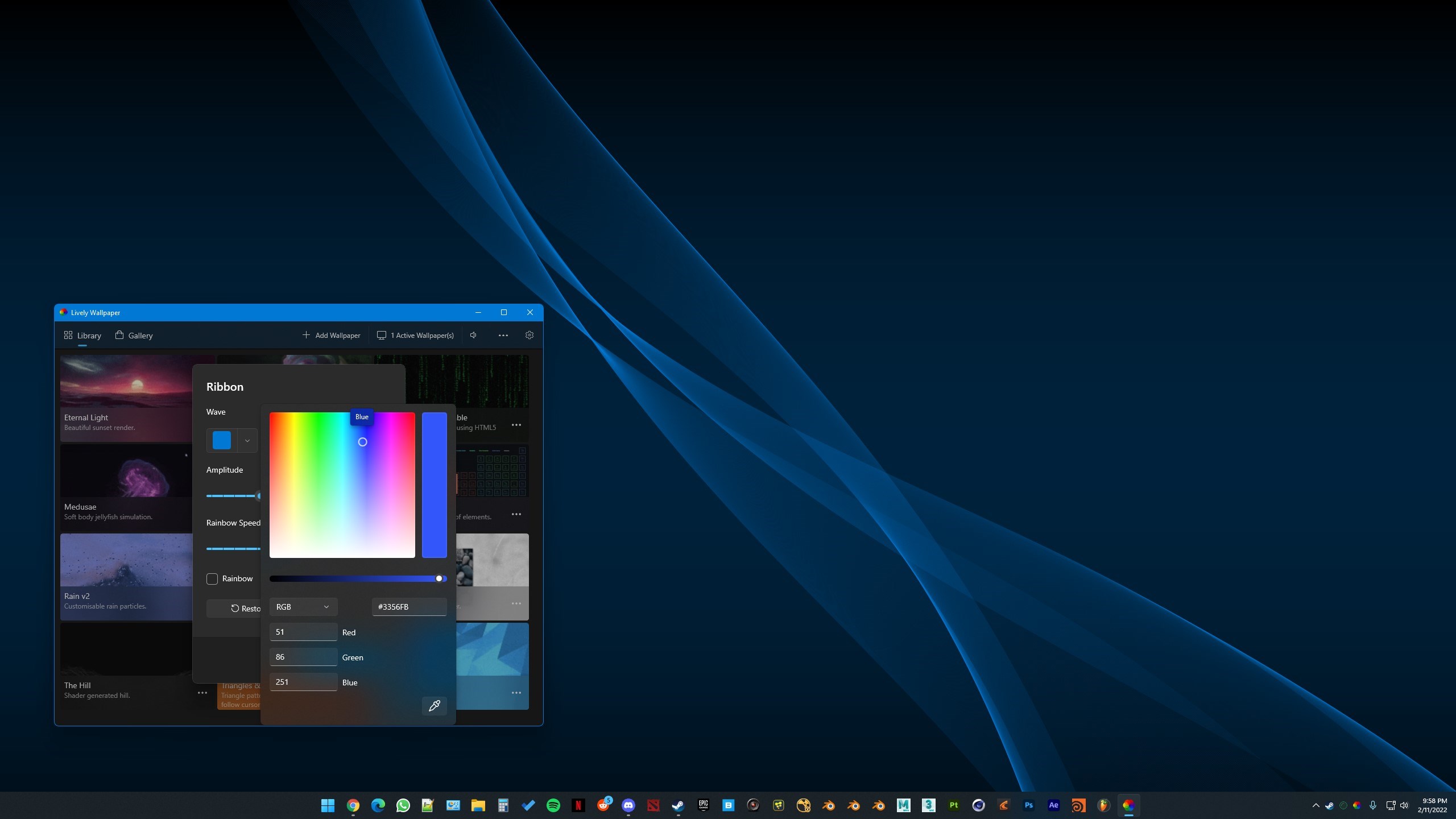This screenshot has width=1456, height=819.
Task: Open the three-dot overflow menu in toolbar
Action: point(503,335)
